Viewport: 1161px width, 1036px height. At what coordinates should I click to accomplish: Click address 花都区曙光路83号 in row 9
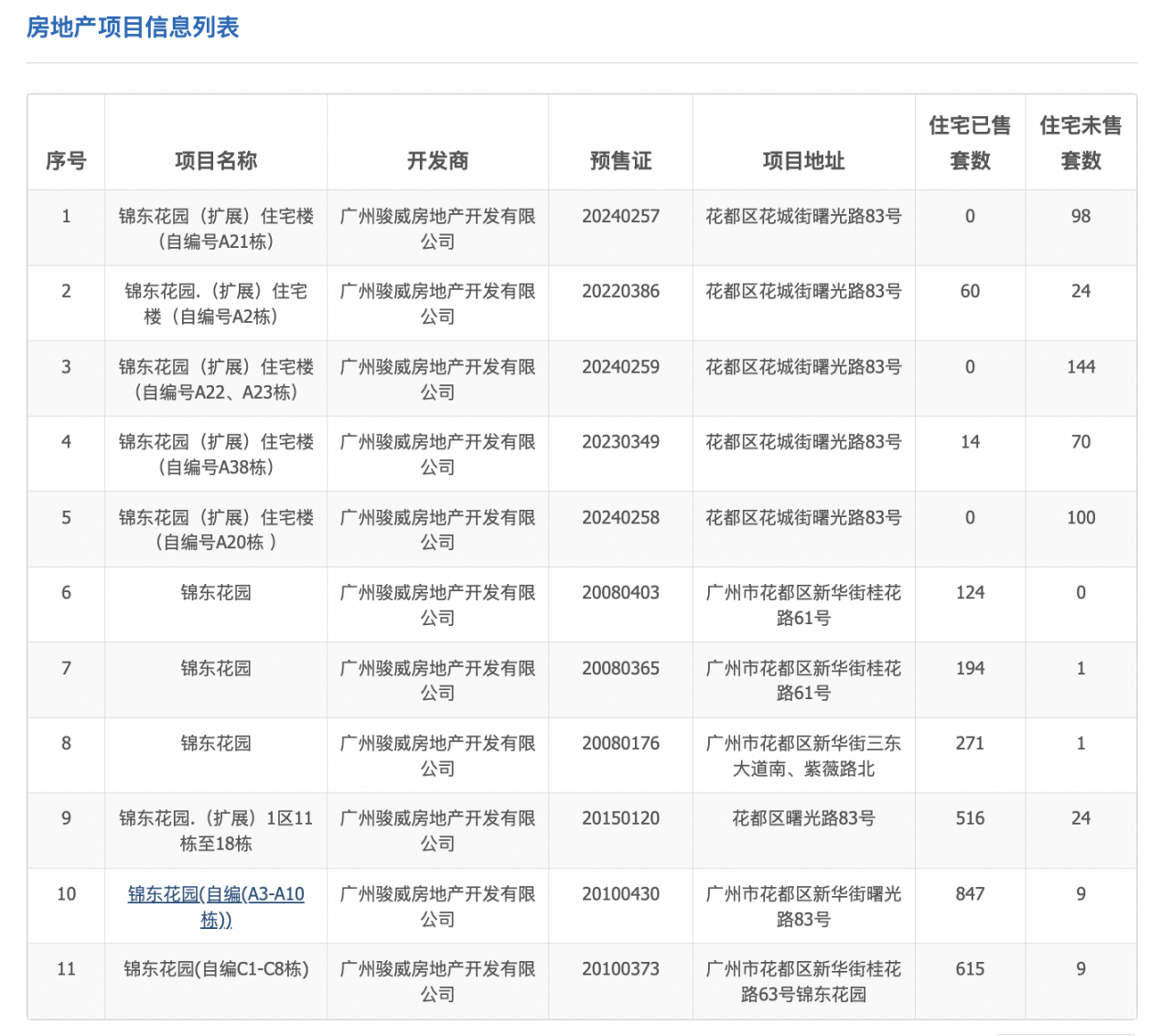pyautogui.click(x=803, y=819)
